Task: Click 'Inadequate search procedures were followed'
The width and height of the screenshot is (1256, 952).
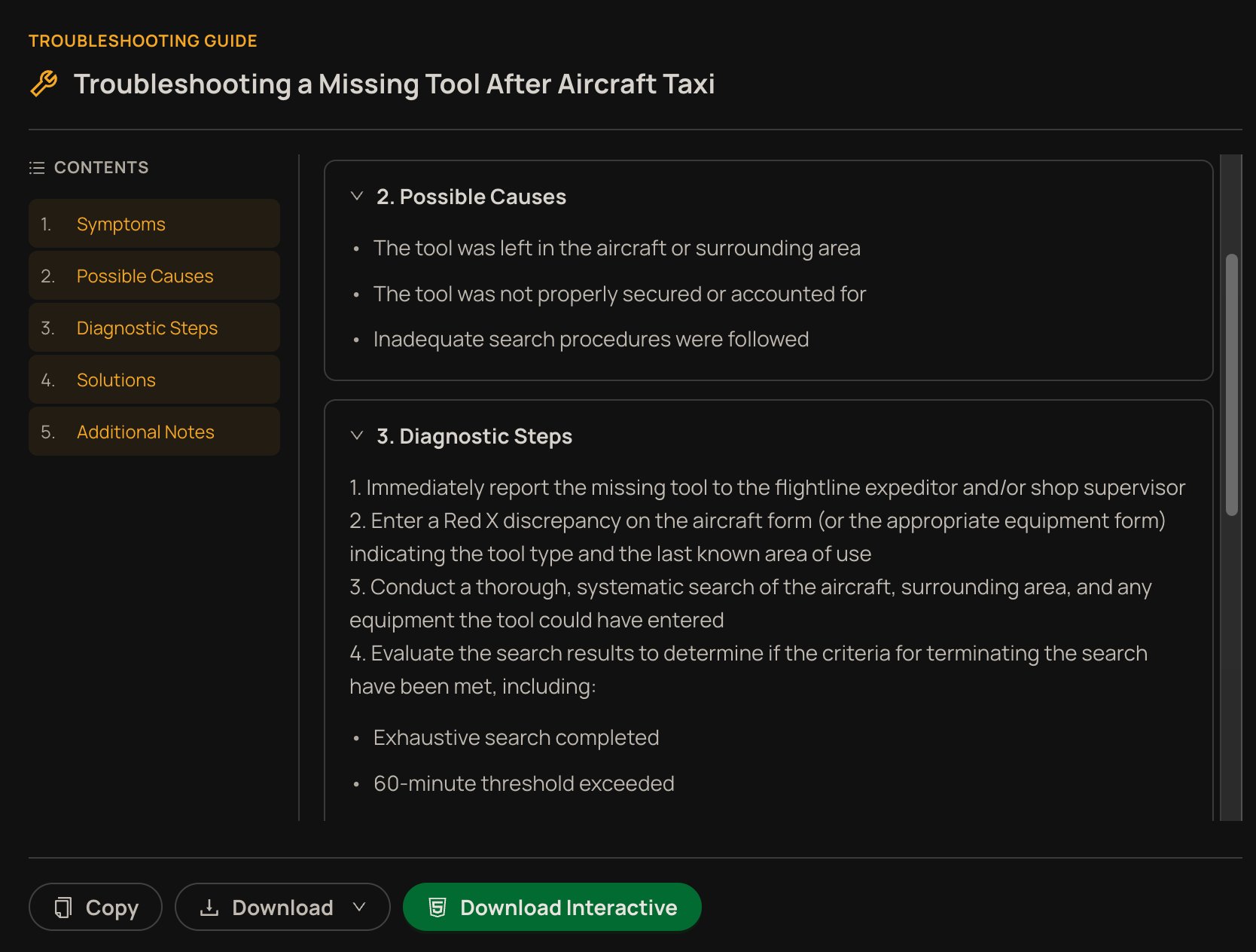Action: click(591, 339)
